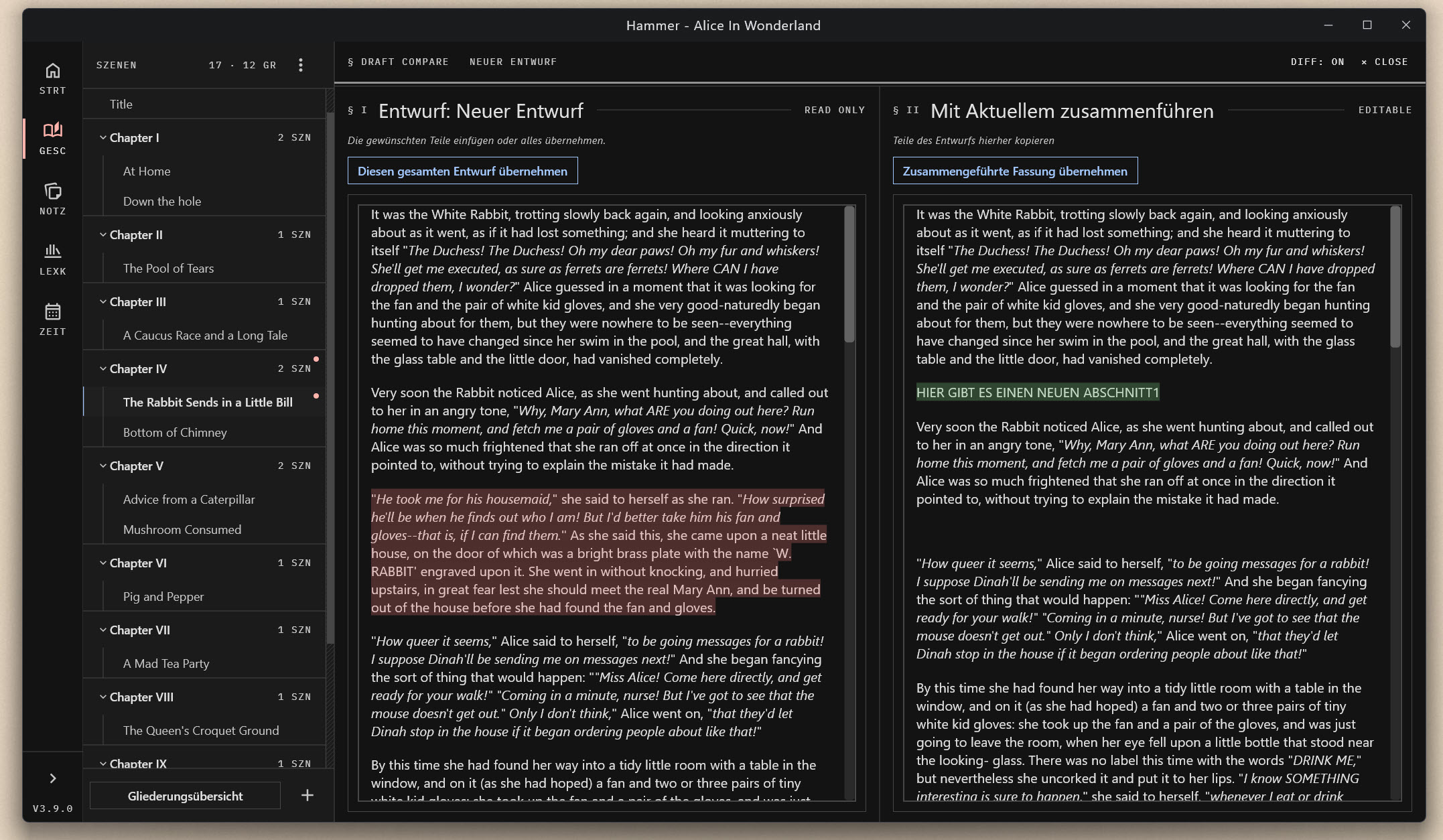Click Diesen gesamten Entwurf übernehmen button

[x=462, y=171]
